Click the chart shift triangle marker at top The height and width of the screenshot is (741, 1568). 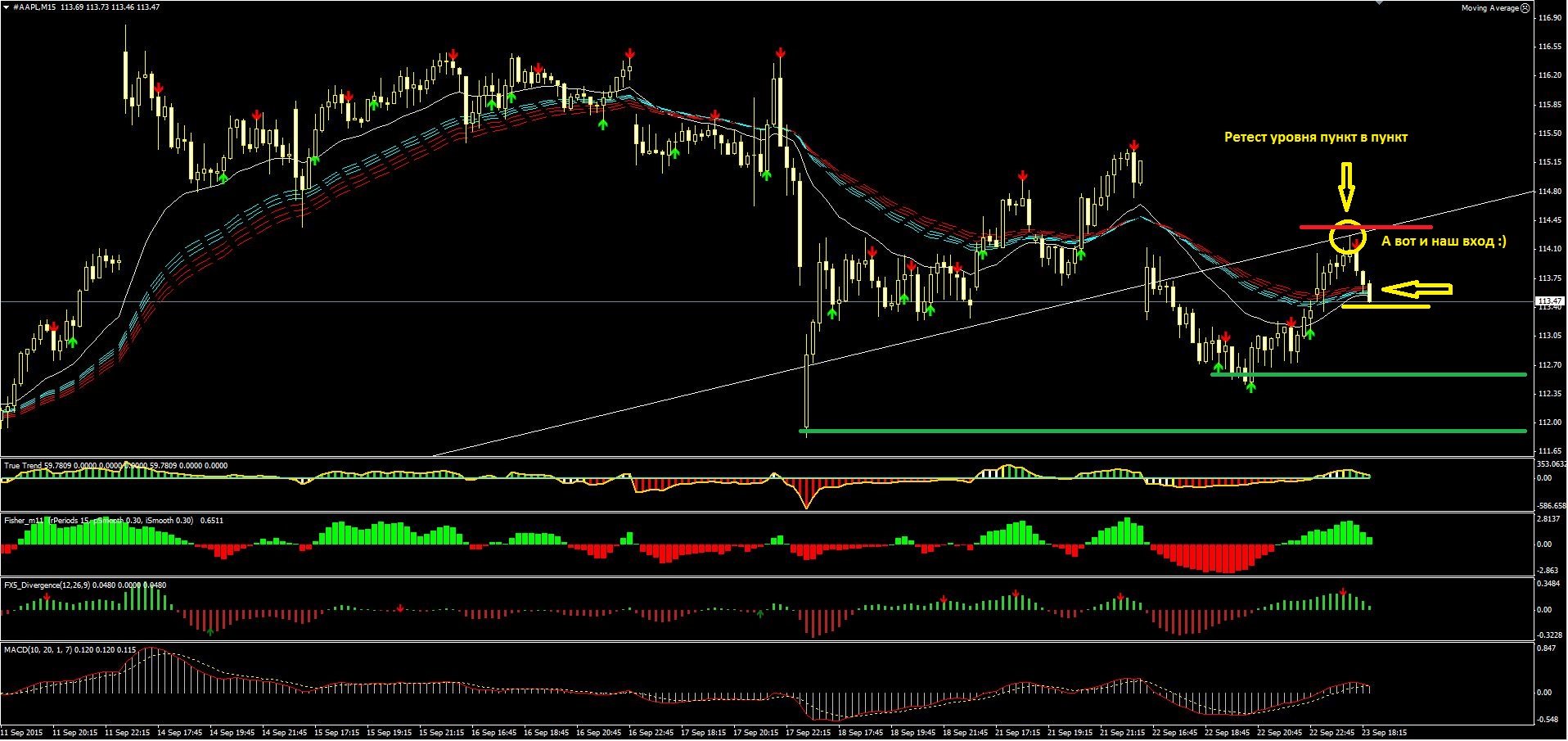(1381, 3)
